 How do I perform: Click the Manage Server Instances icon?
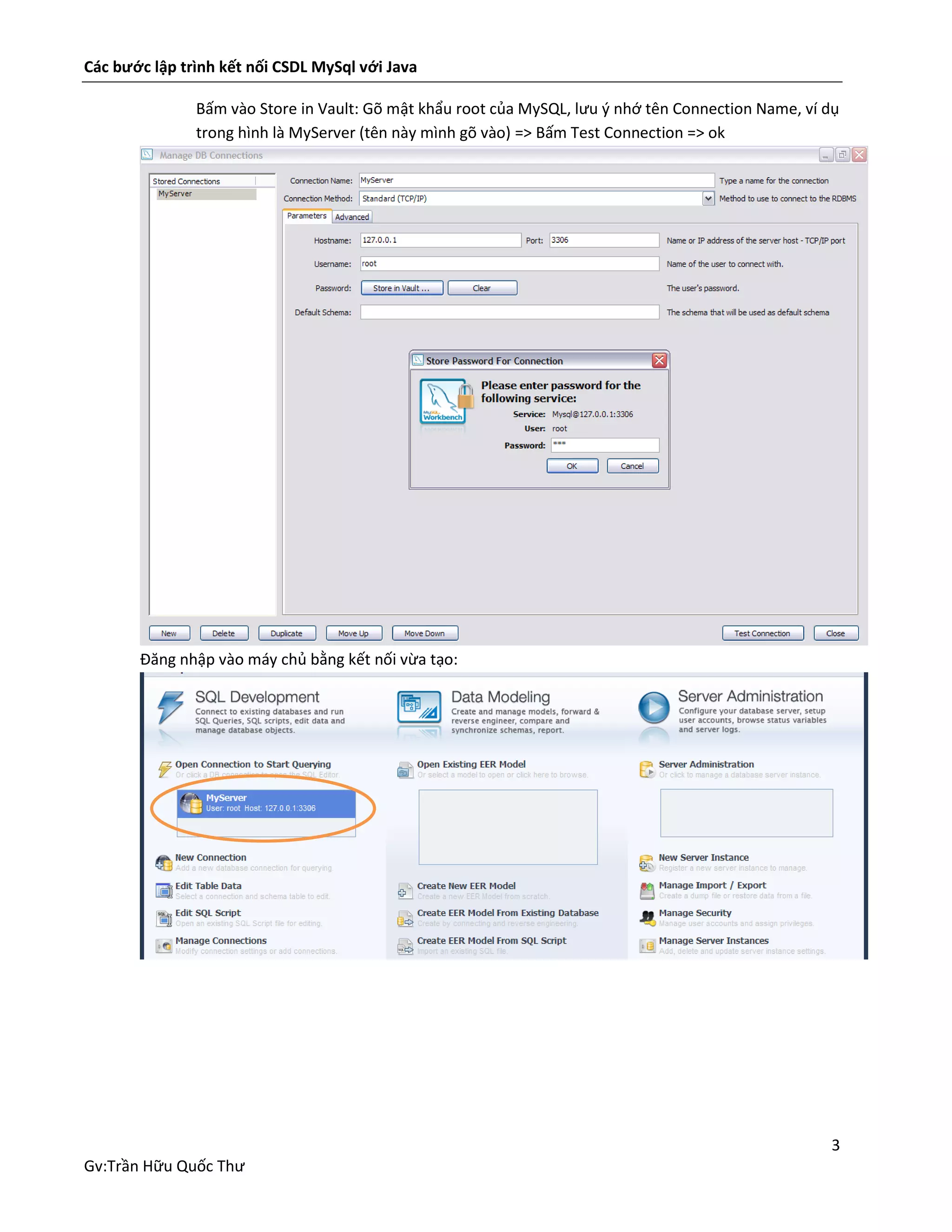coord(647,946)
